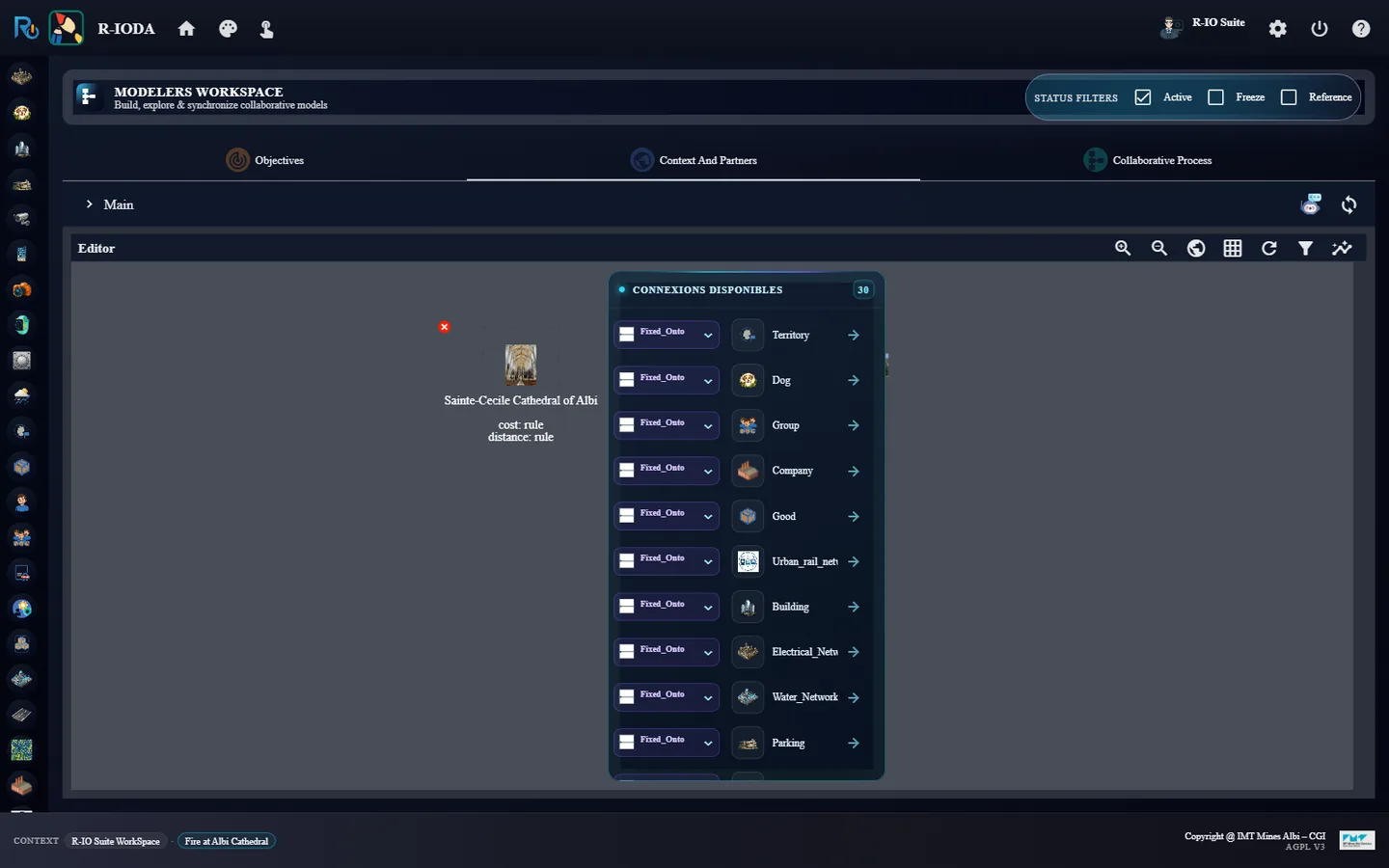Open the filter funnel icon
This screenshot has width=1389, height=868.
[x=1305, y=248]
